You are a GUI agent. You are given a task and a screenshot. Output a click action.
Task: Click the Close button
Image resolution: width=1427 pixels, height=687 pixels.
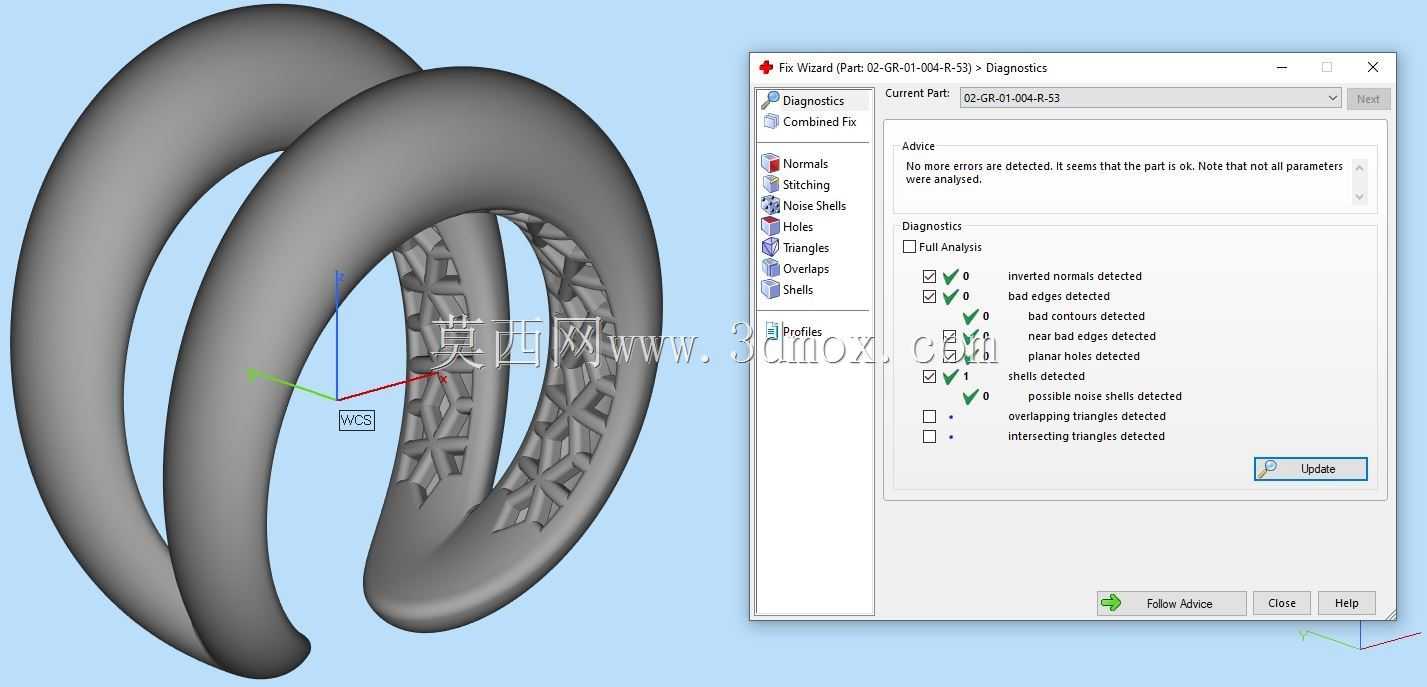(x=1281, y=603)
